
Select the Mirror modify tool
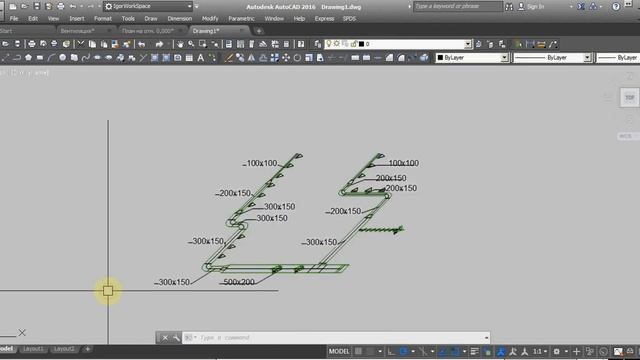click(x=251, y=58)
